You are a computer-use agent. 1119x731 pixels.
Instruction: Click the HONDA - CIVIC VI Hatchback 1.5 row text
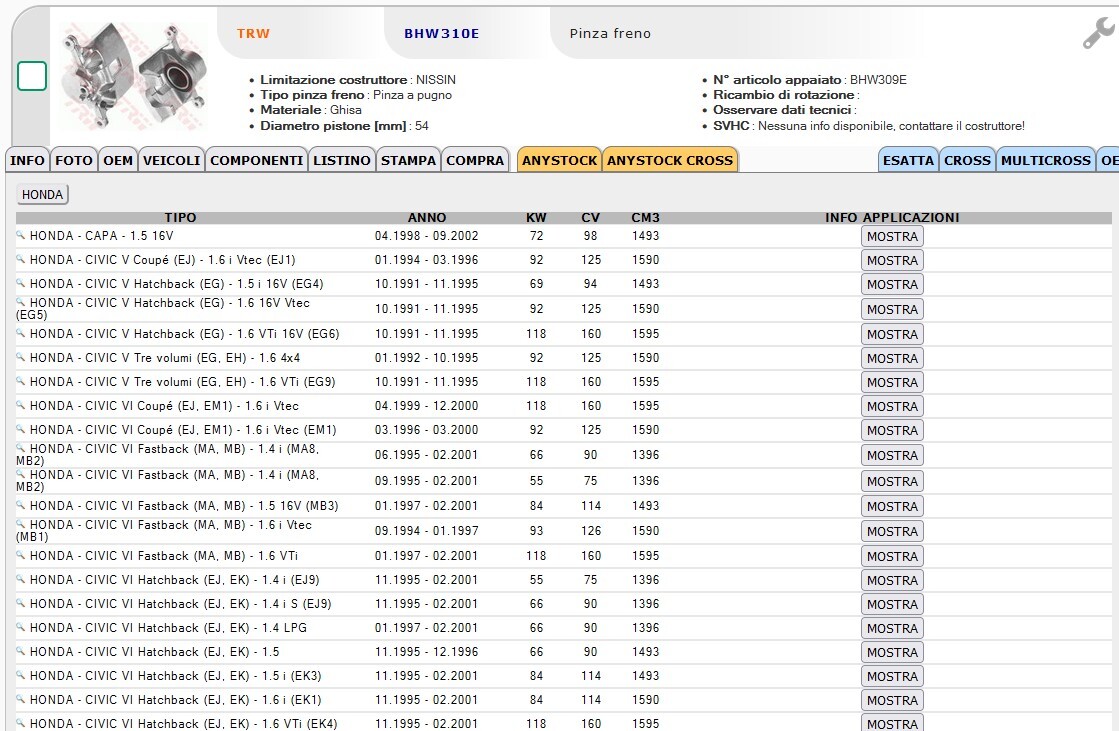[154, 652]
